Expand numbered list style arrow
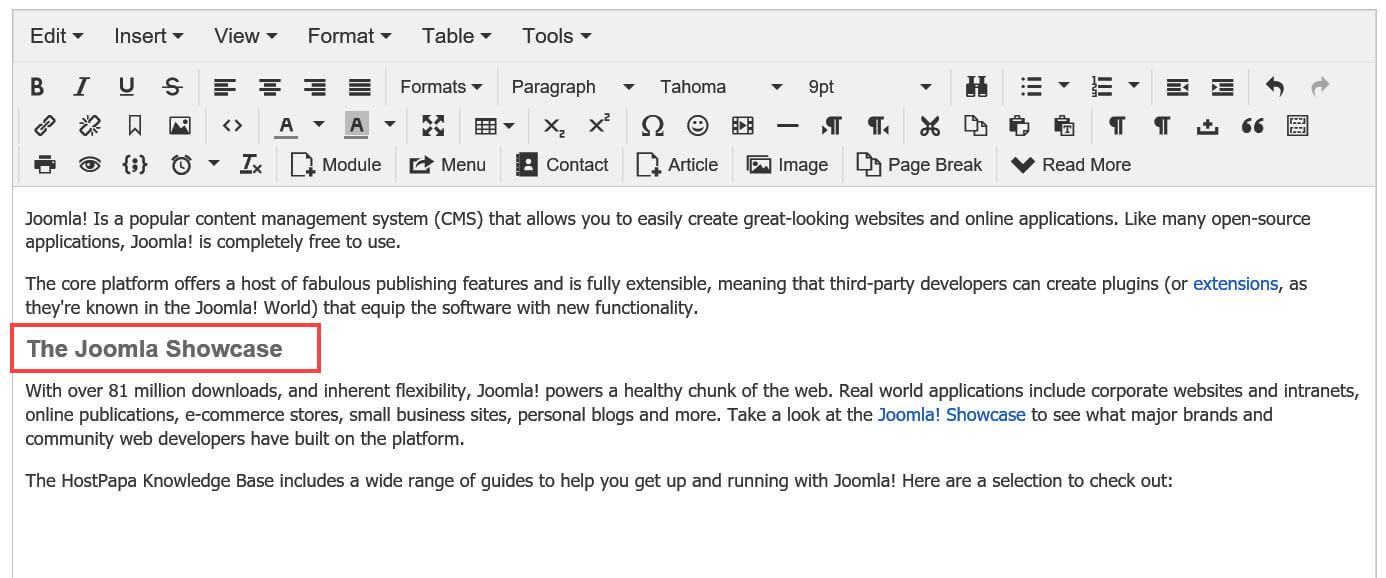Image resolution: width=1386 pixels, height=578 pixels. 1133,87
